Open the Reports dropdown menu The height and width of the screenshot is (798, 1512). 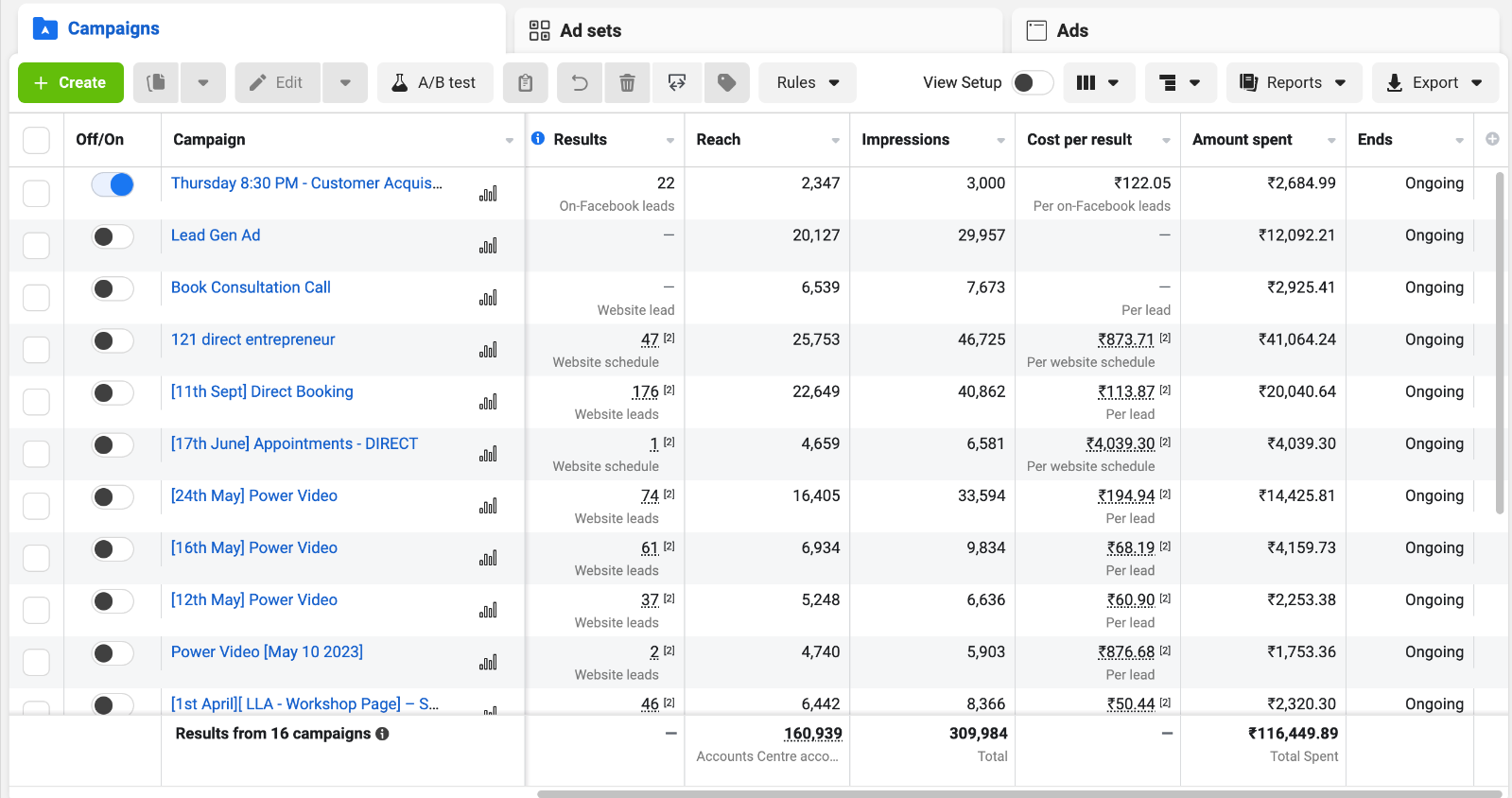coord(1293,83)
